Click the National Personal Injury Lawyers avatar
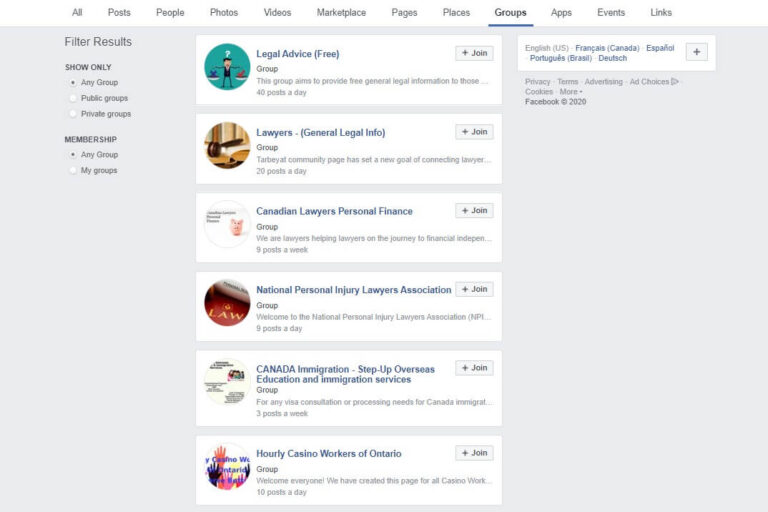768x512 pixels. coord(227,303)
